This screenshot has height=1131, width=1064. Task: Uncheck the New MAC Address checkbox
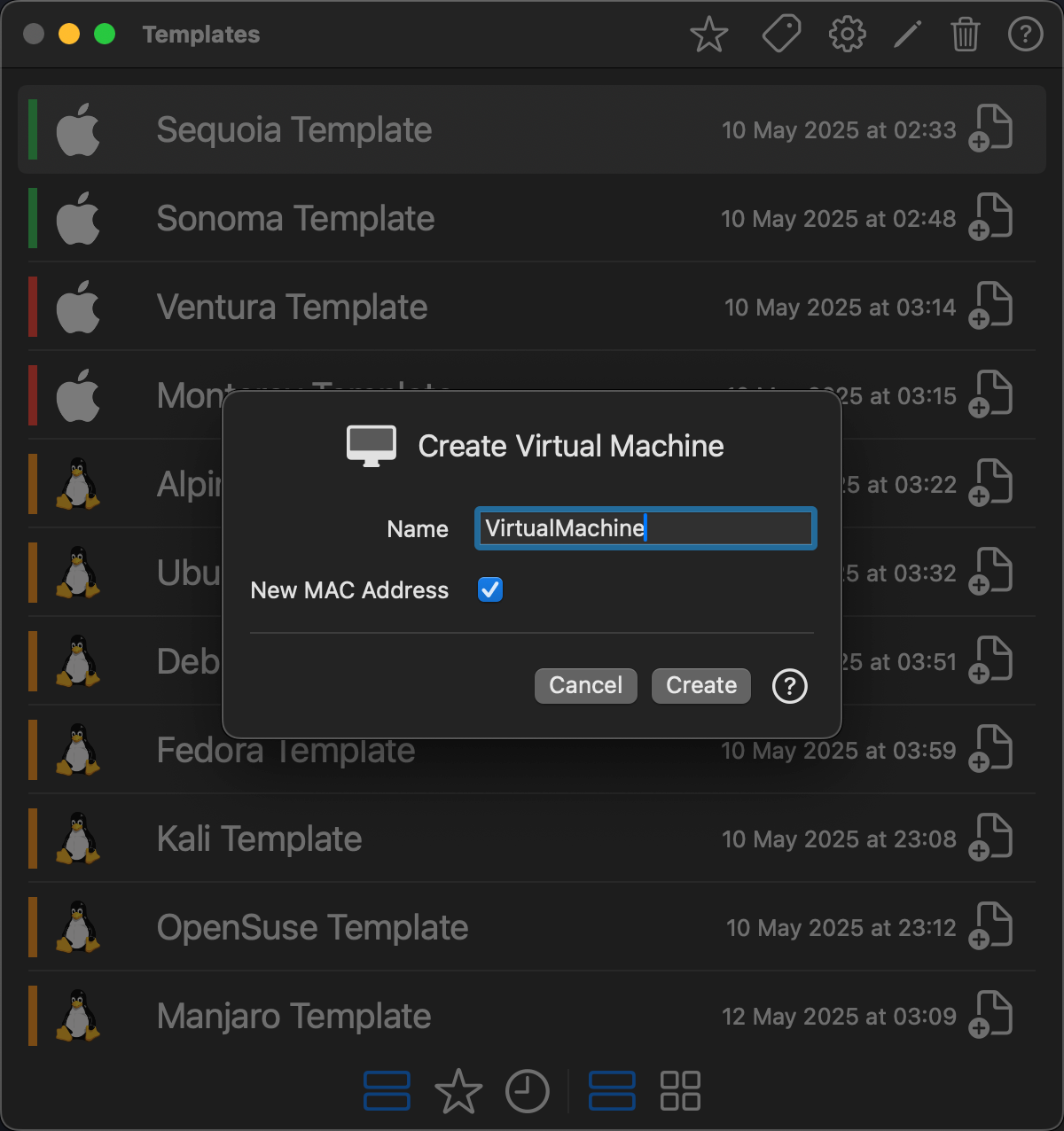[x=489, y=589]
